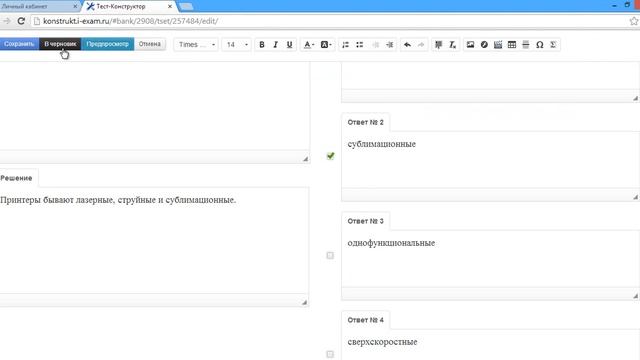Increase indent in editor
640x360 pixels.
click(390, 44)
